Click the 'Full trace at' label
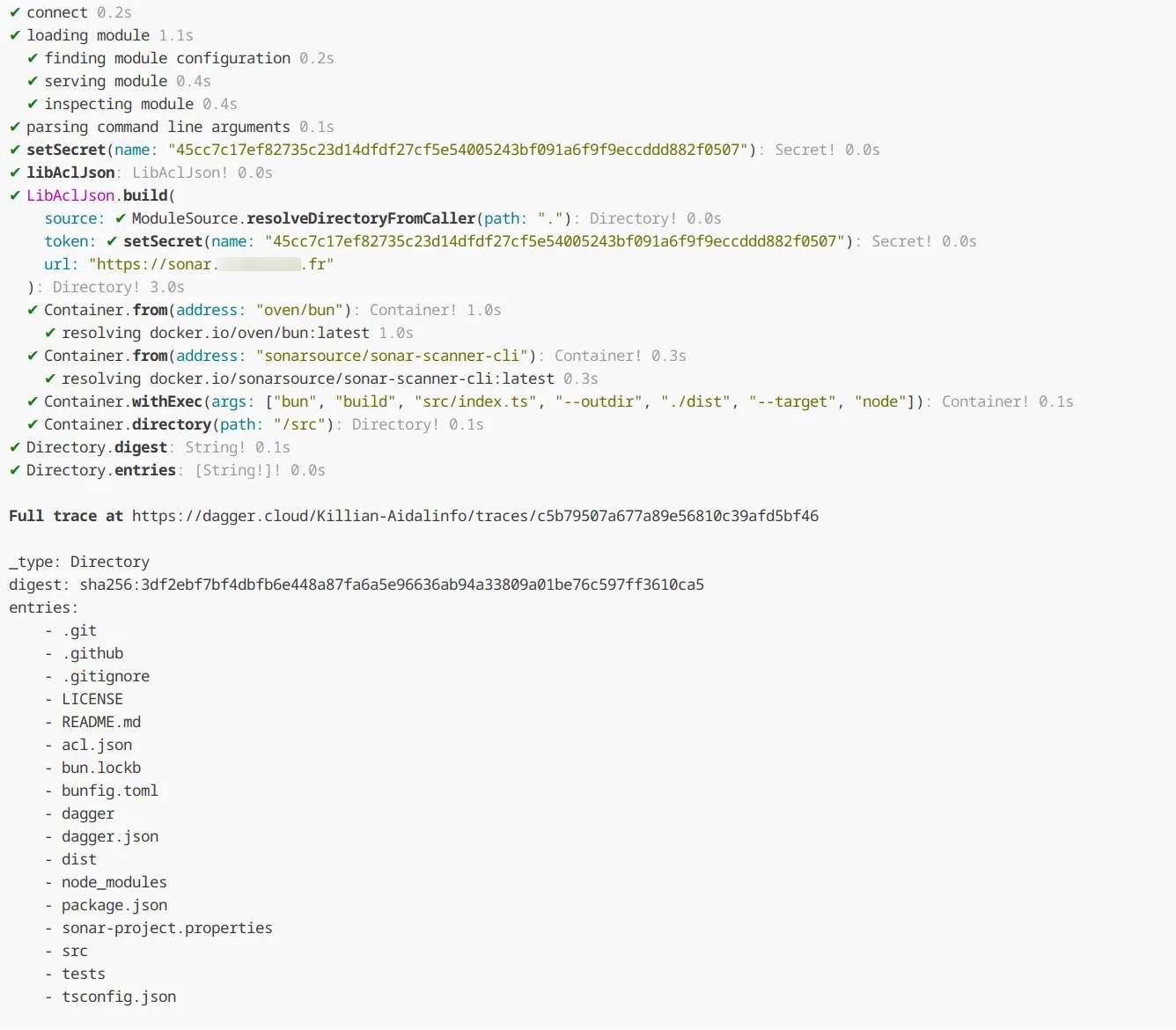The width and height of the screenshot is (1176, 1030). 66,516
